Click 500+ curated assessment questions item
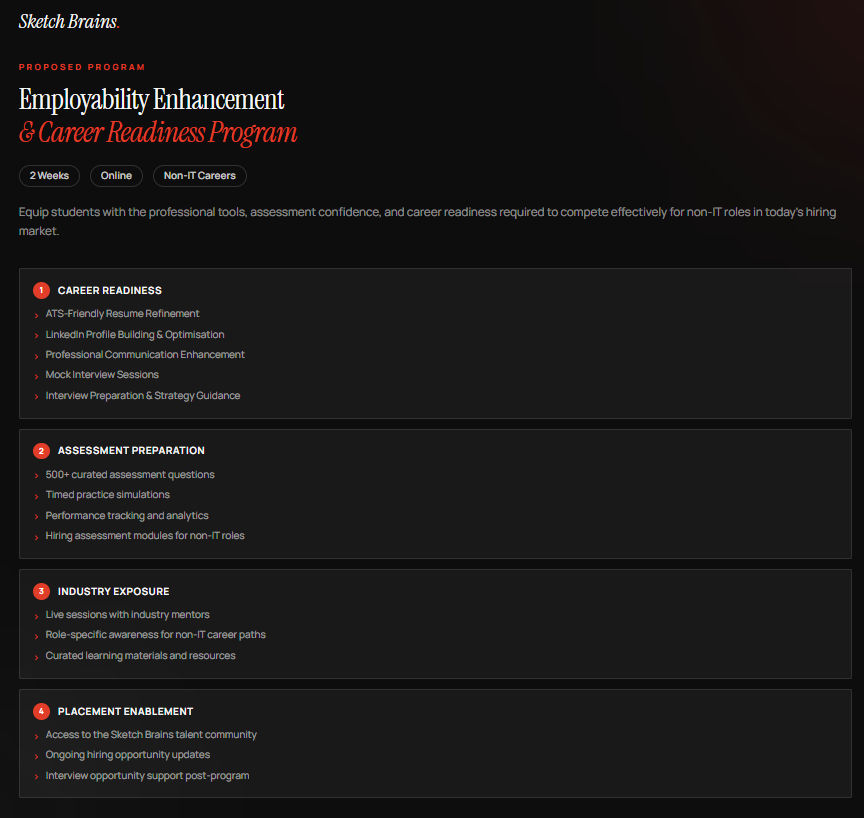 coord(130,474)
